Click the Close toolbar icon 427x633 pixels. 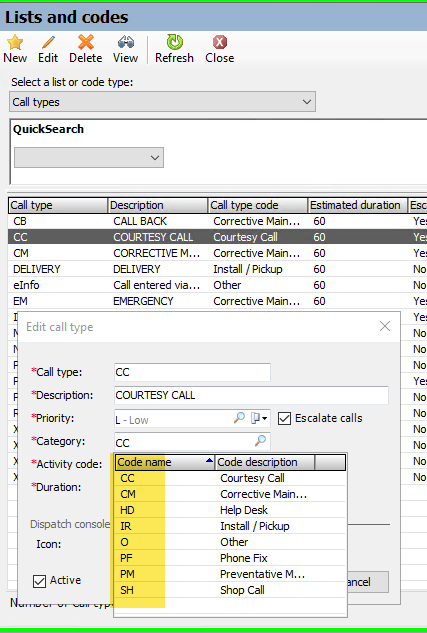220,42
